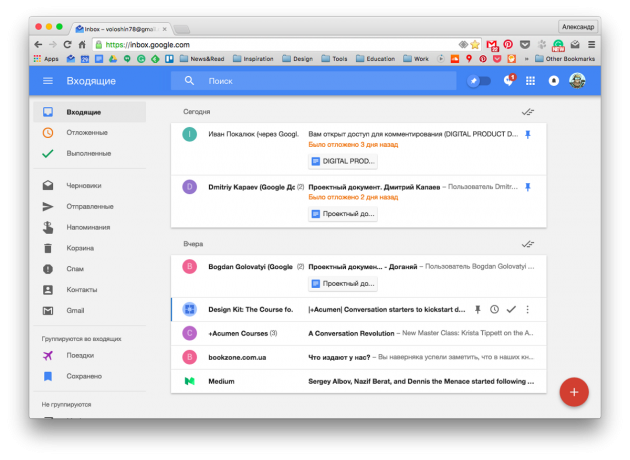630x460 pixels.
Task: Open +Acumen Courses email thread
Action: coord(358,333)
